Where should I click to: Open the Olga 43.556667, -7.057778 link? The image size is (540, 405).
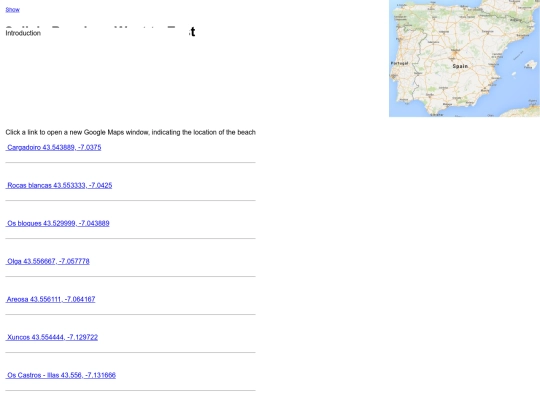[48, 261]
